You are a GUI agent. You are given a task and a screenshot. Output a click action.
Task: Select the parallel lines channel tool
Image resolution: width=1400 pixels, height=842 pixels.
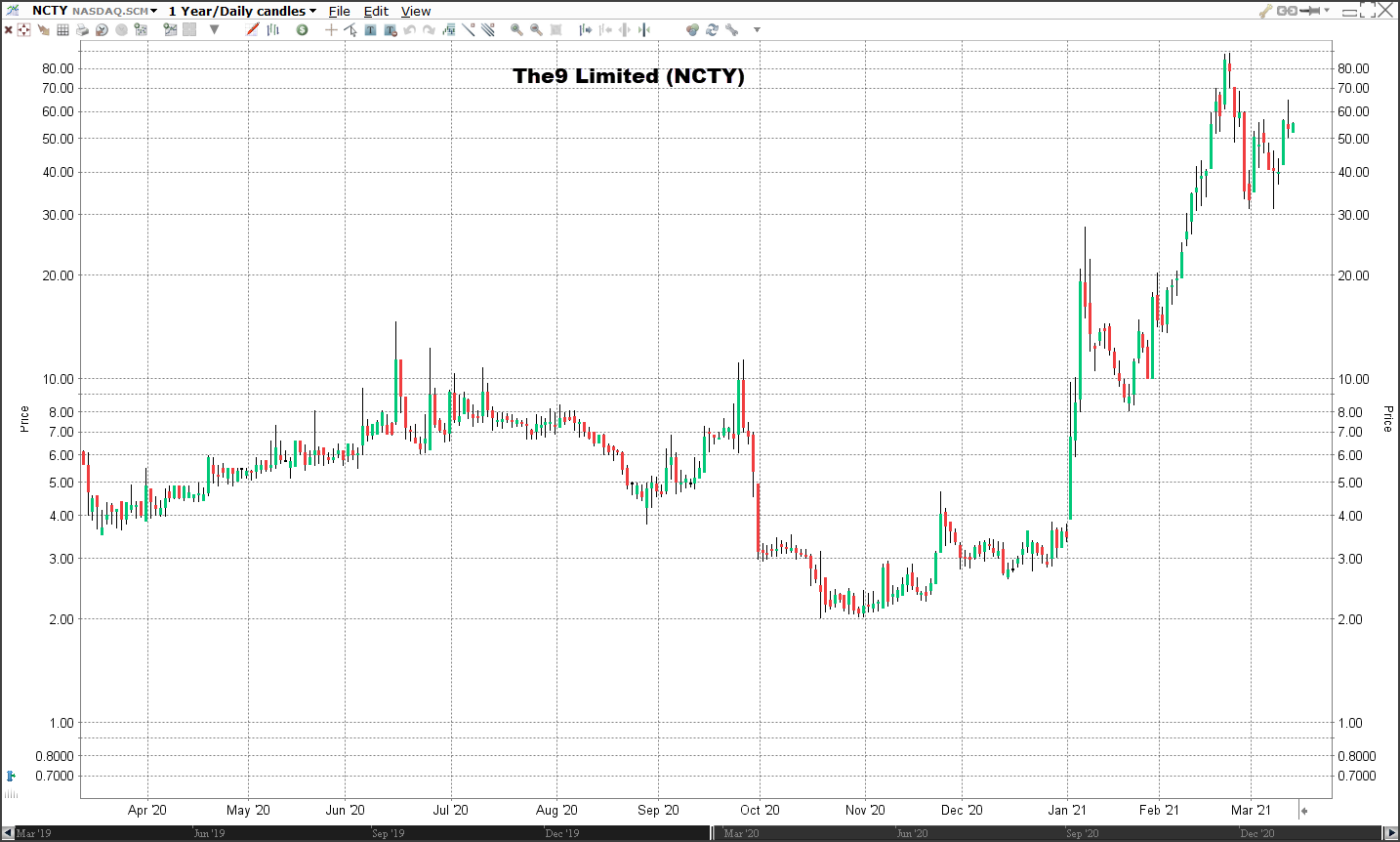point(488,29)
